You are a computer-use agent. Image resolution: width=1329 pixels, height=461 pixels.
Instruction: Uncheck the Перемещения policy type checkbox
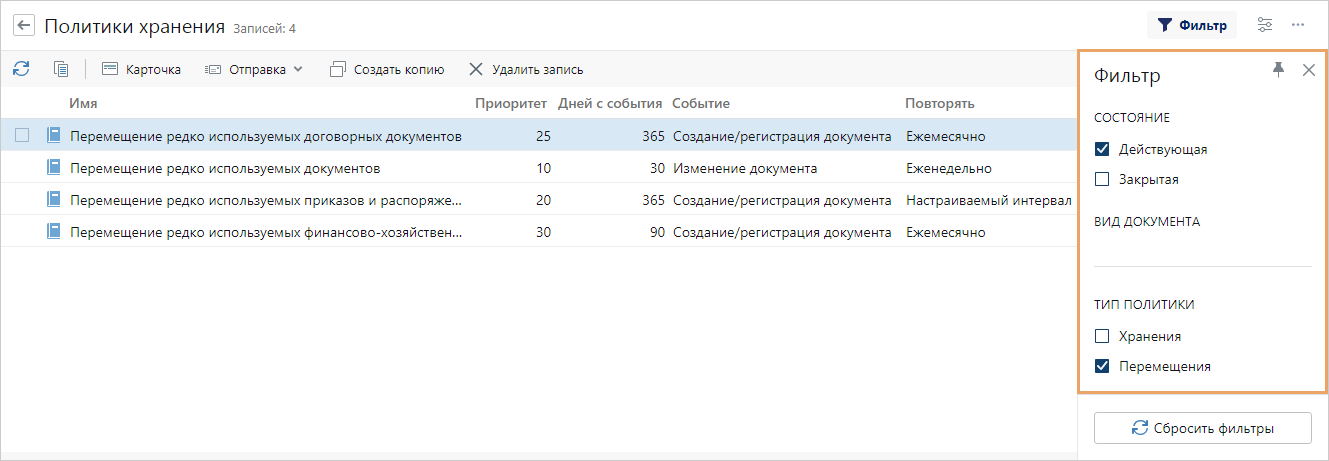pos(1103,366)
